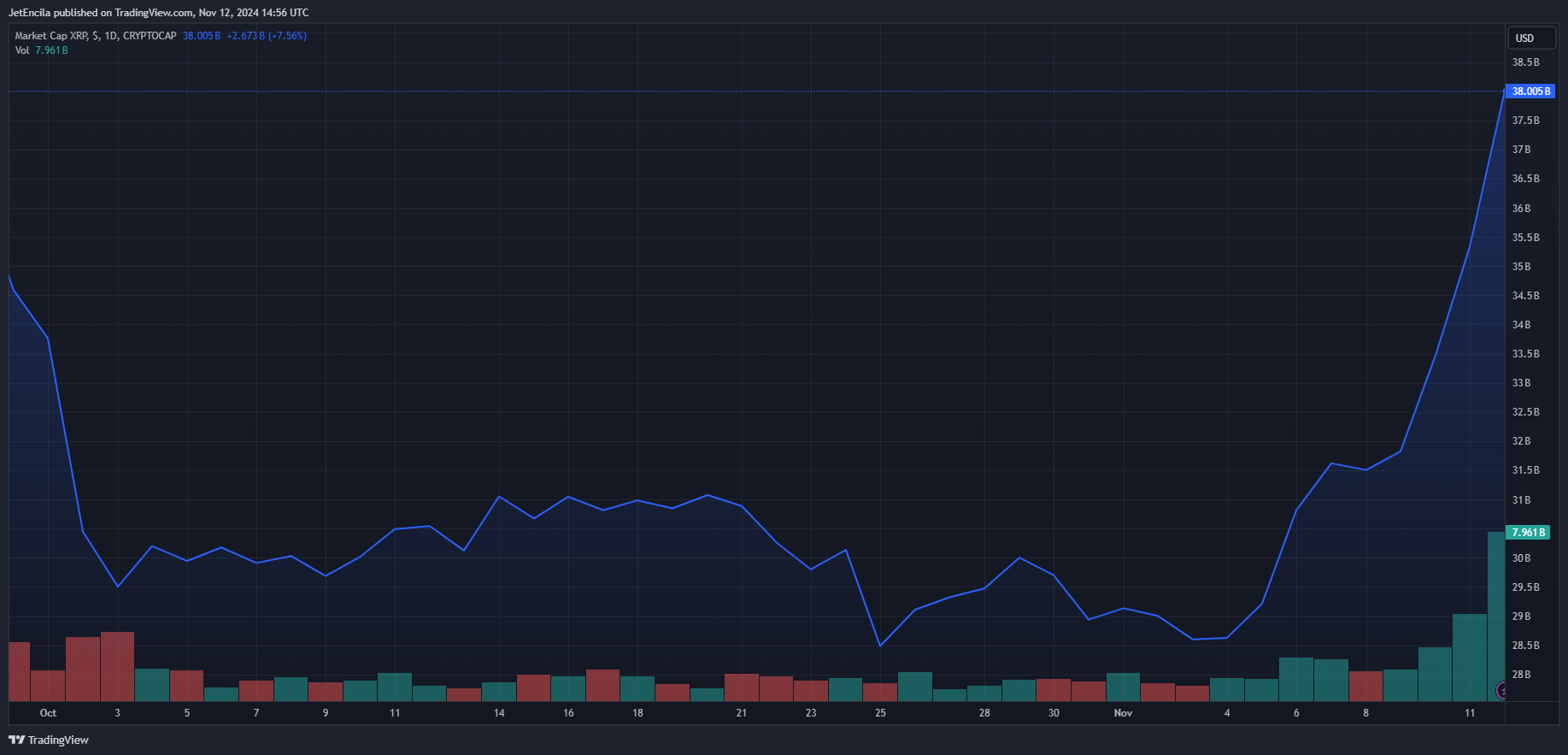Select the Market Cap XRP legend title

coord(95,36)
